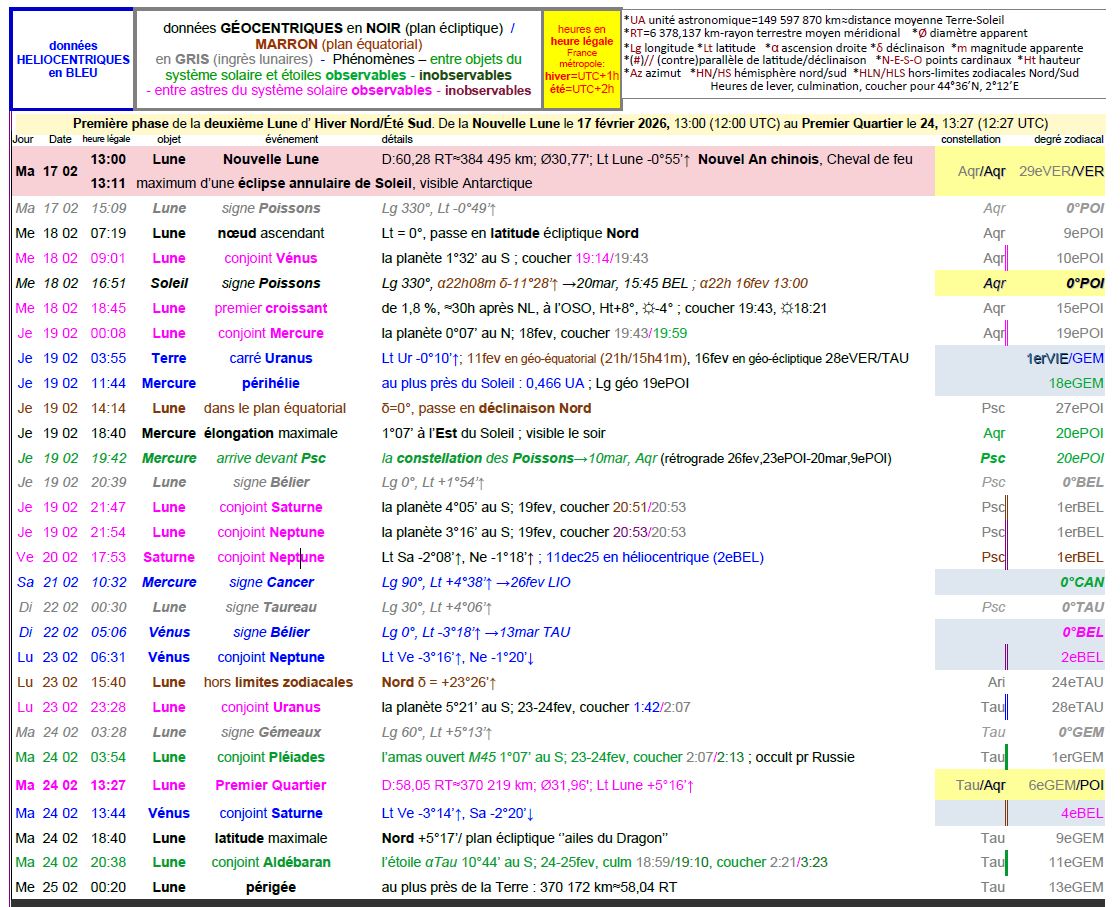Click the yellow 'heures en heure légale' box
The image size is (1120, 907).
click(x=582, y=59)
